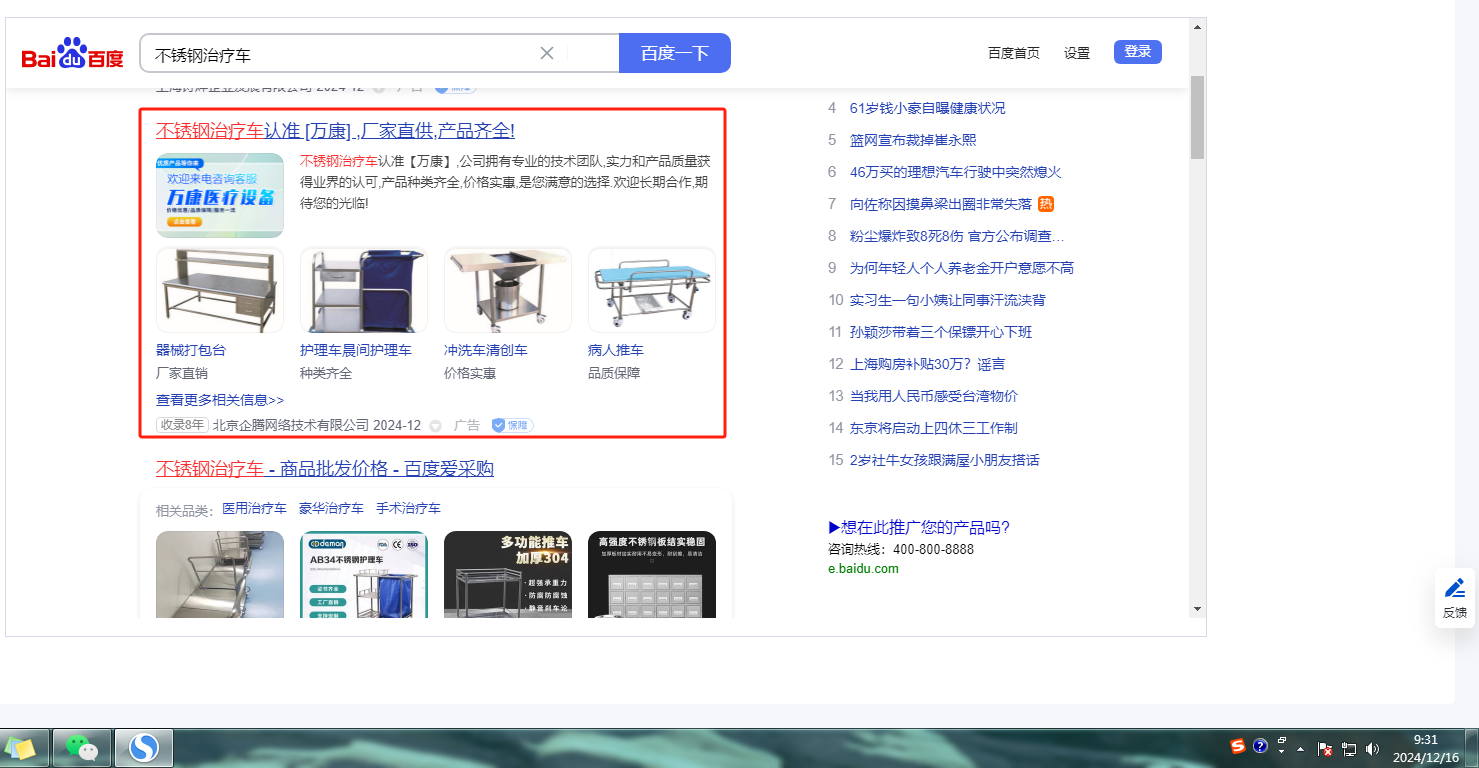Expand the dropdown arrow beside 2024-12
The width and height of the screenshot is (1479, 768).
(435, 426)
